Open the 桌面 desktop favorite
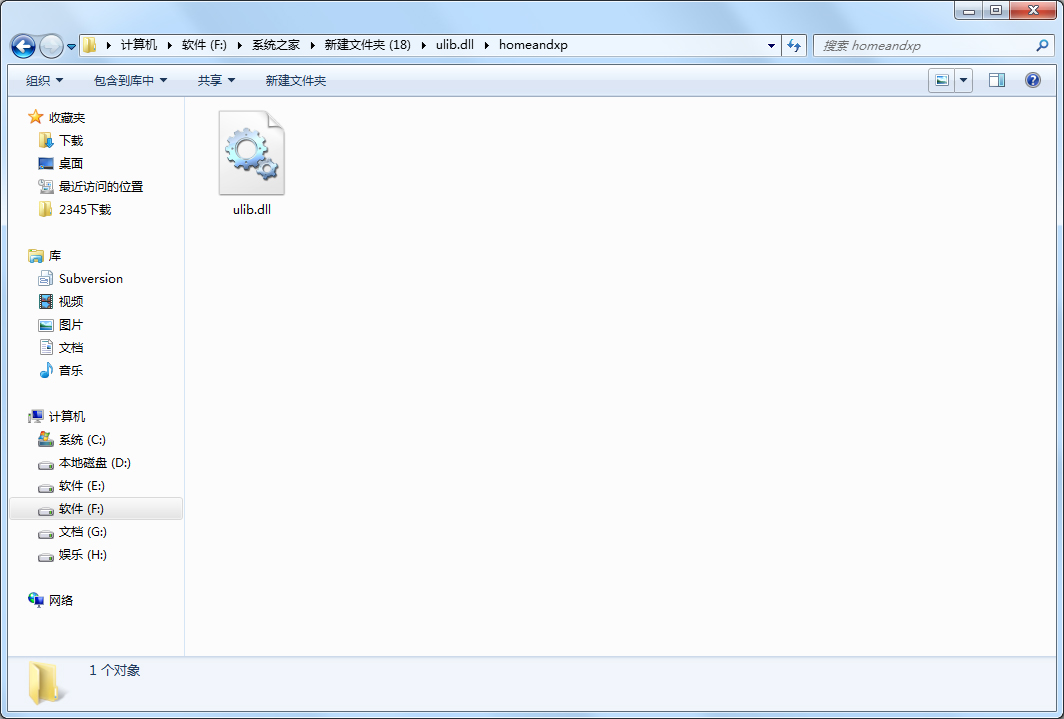The image size is (1064, 719). point(70,164)
